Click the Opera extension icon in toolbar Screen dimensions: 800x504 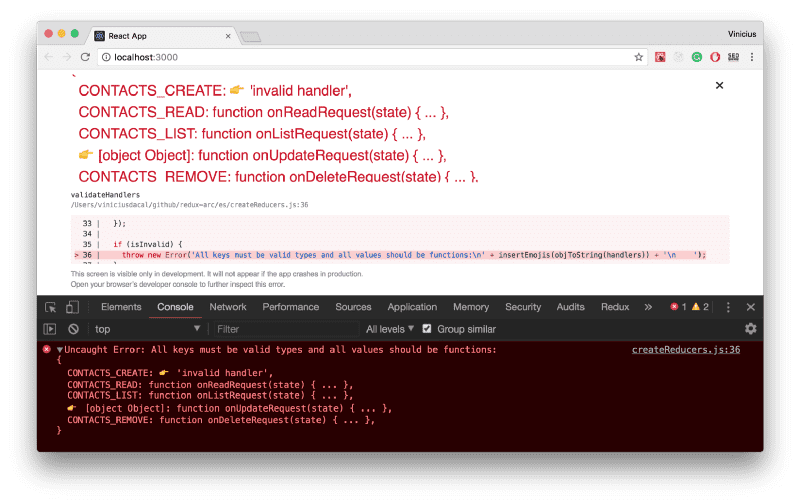click(715, 57)
